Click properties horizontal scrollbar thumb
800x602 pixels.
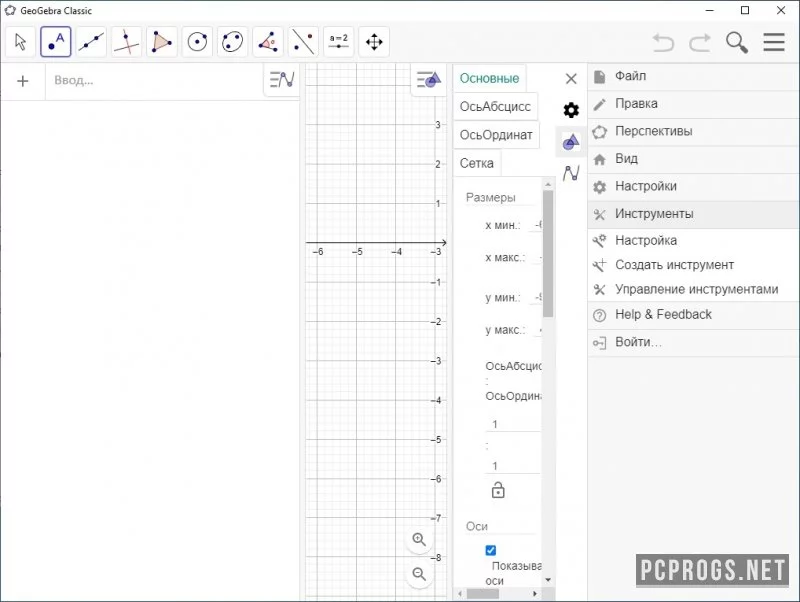(x=483, y=594)
